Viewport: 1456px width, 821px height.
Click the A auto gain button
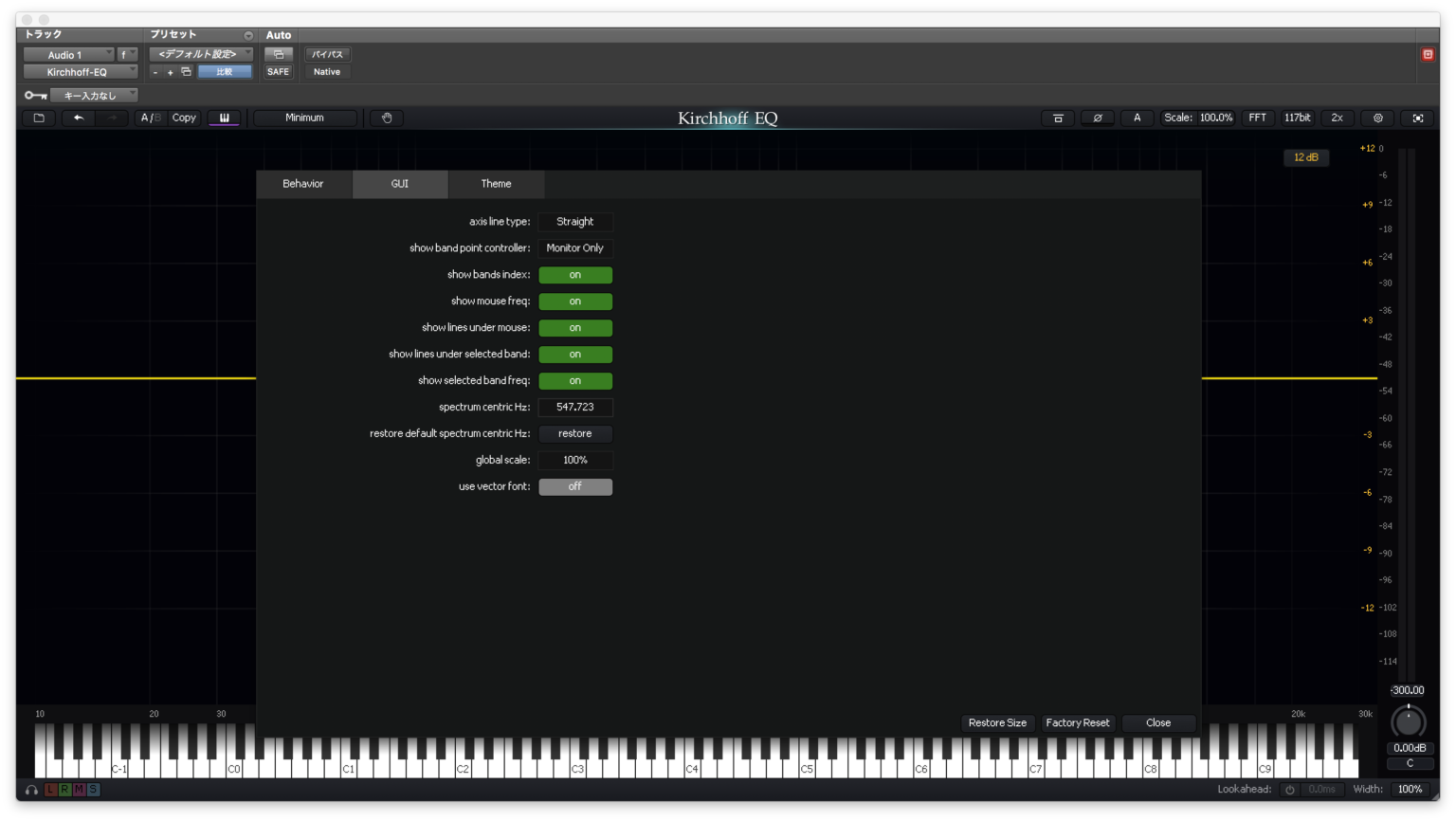1137,118
